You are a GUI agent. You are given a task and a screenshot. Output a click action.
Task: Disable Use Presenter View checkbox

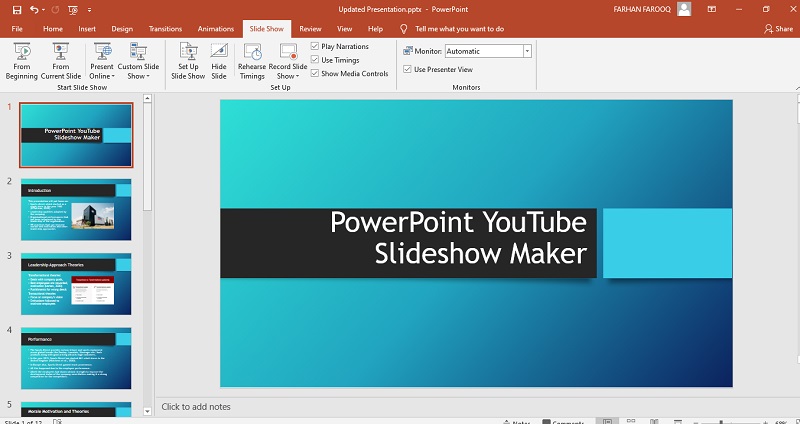407,69
